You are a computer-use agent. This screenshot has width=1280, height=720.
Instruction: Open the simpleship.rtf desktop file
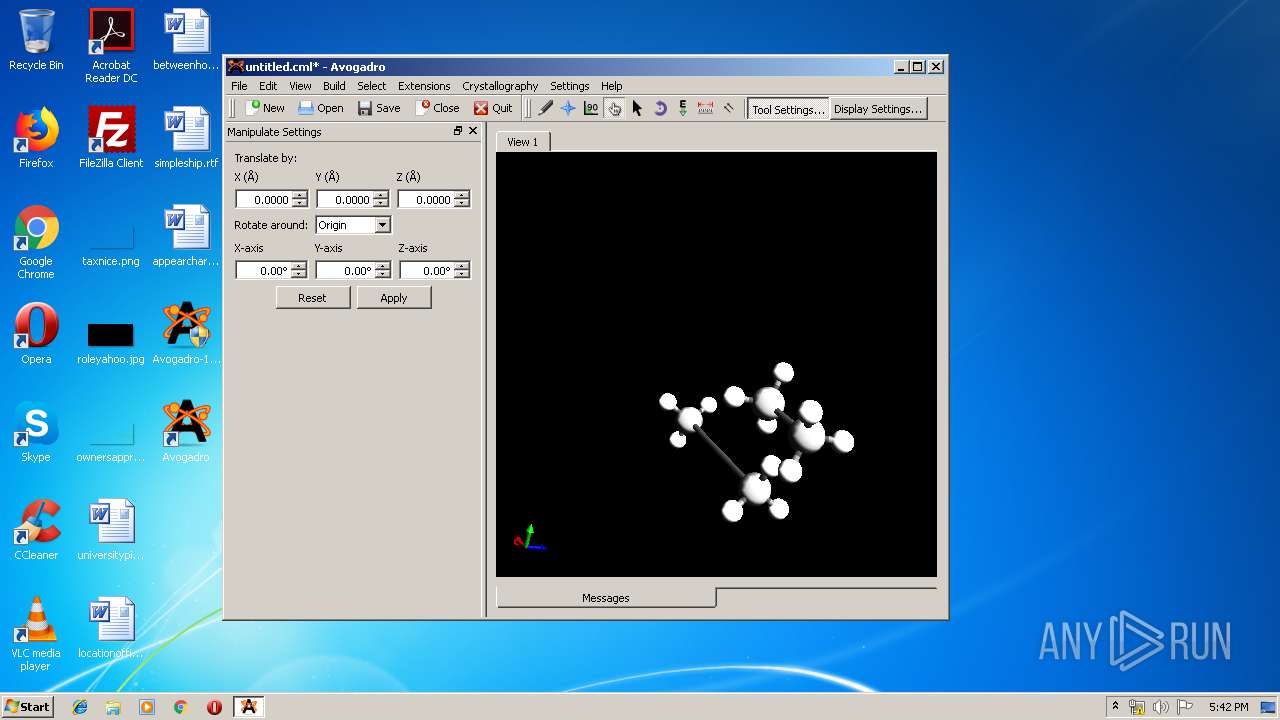point(186,137)
